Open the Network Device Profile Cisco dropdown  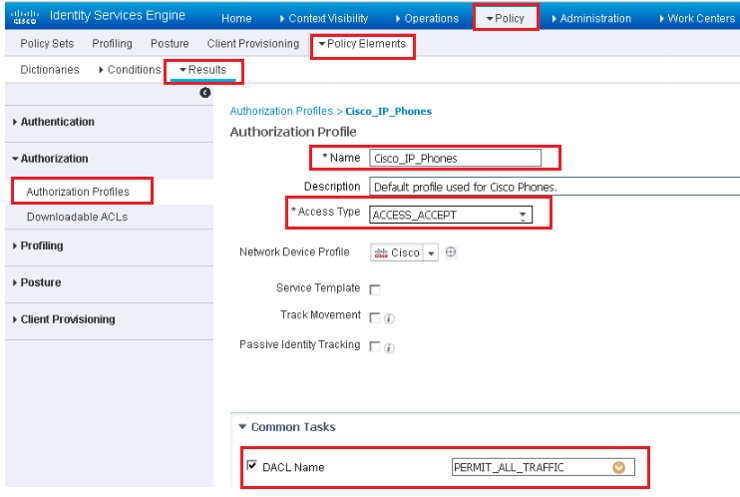[x=404, y=253]
